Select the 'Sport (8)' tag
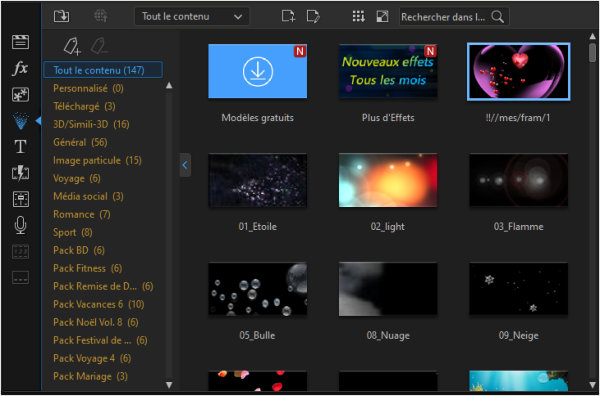 pos(73,232)
